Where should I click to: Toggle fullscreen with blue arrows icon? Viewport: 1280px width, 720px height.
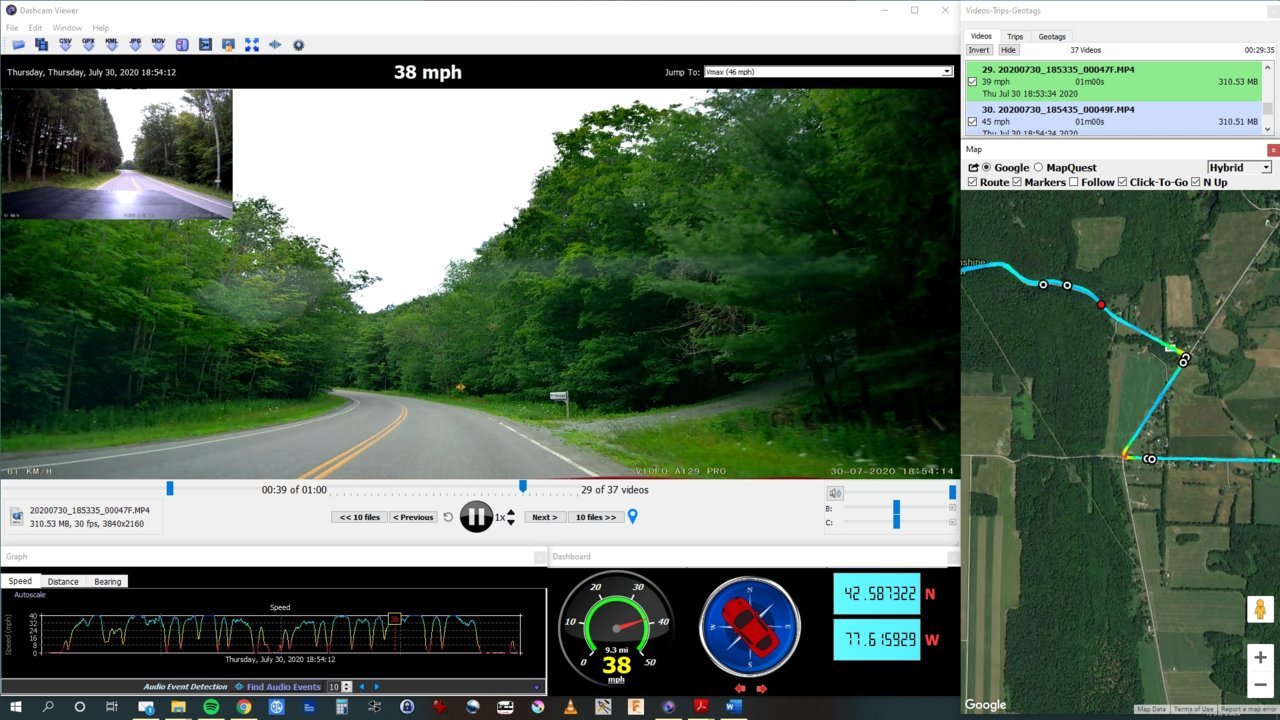coord(252,44)
